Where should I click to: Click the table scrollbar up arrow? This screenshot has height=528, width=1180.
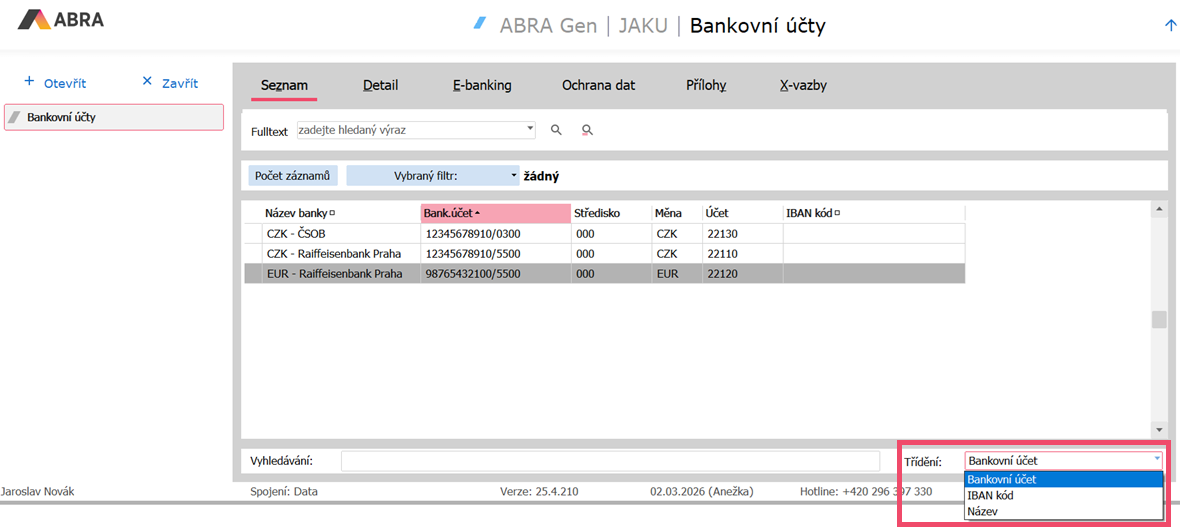point(1159,209)
